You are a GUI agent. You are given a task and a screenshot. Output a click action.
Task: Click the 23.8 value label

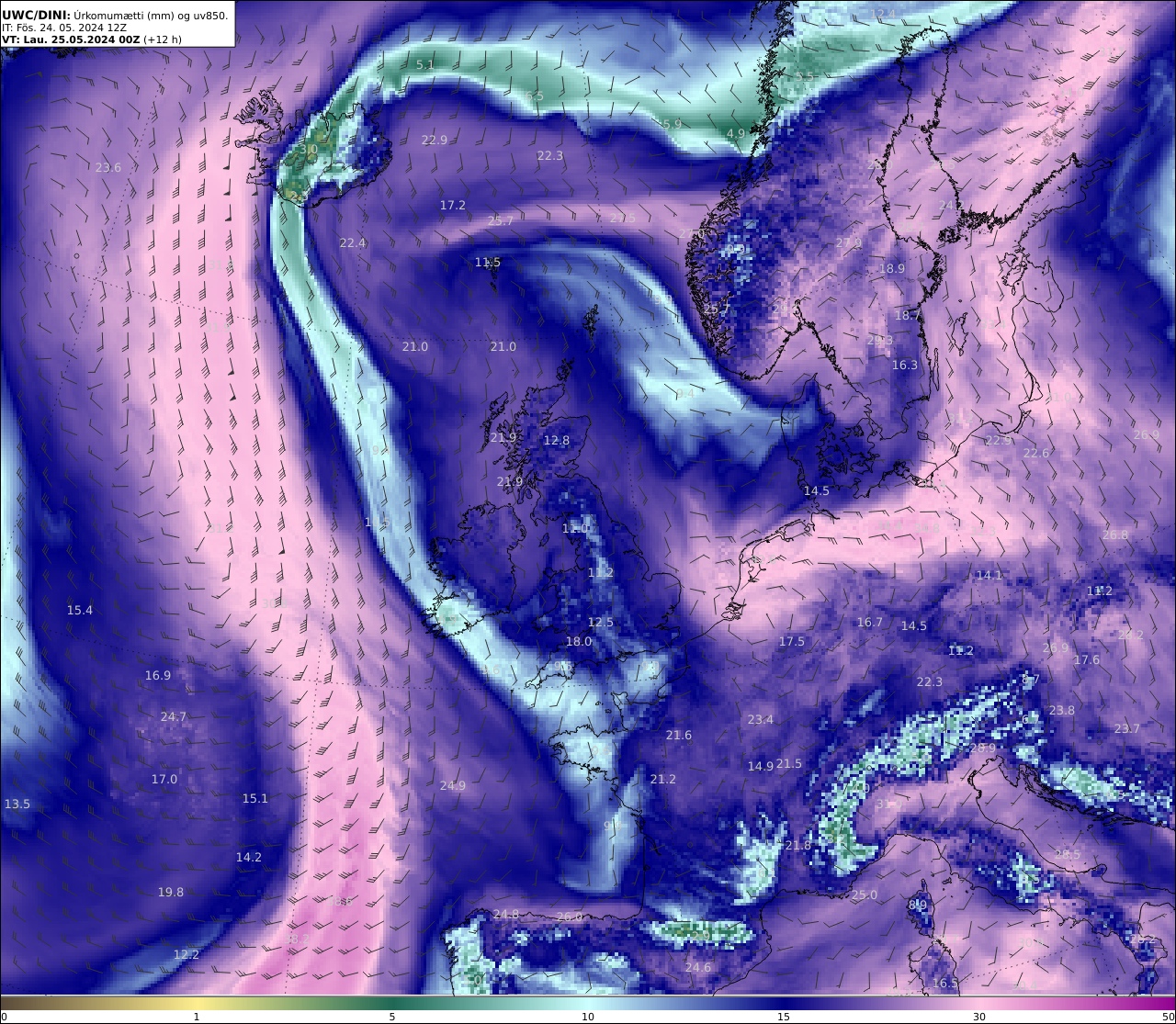click(1062, 710)
